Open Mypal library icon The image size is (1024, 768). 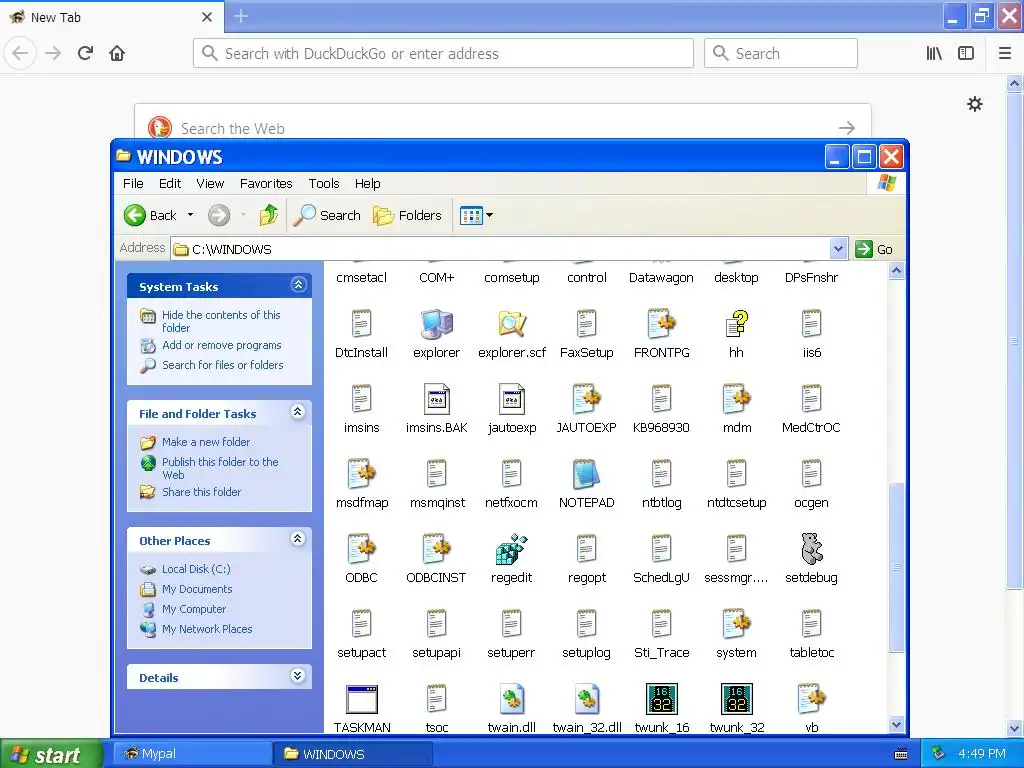click(x=934, y=53)
